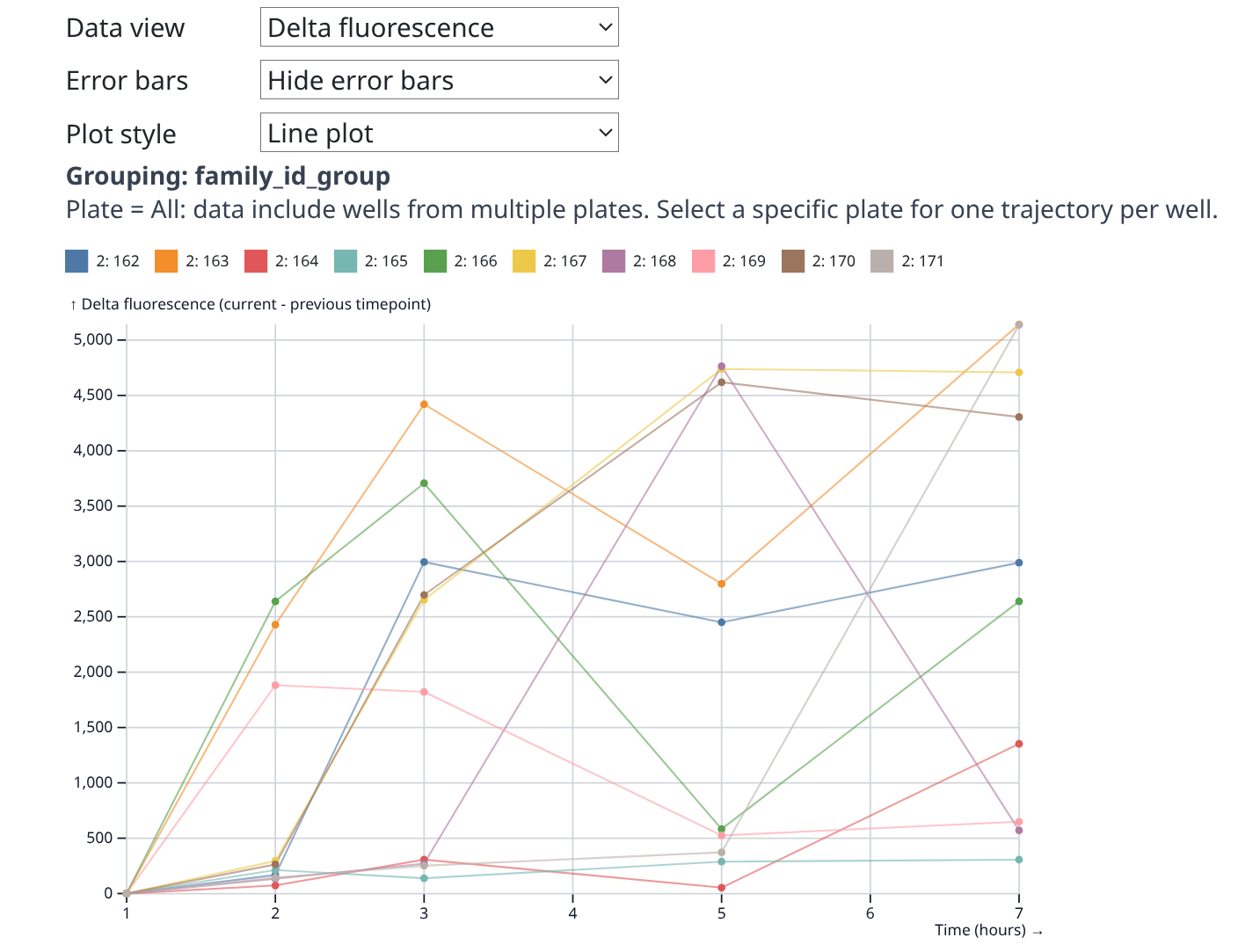Click the blue data point at hour 7

click(1019, 563)
